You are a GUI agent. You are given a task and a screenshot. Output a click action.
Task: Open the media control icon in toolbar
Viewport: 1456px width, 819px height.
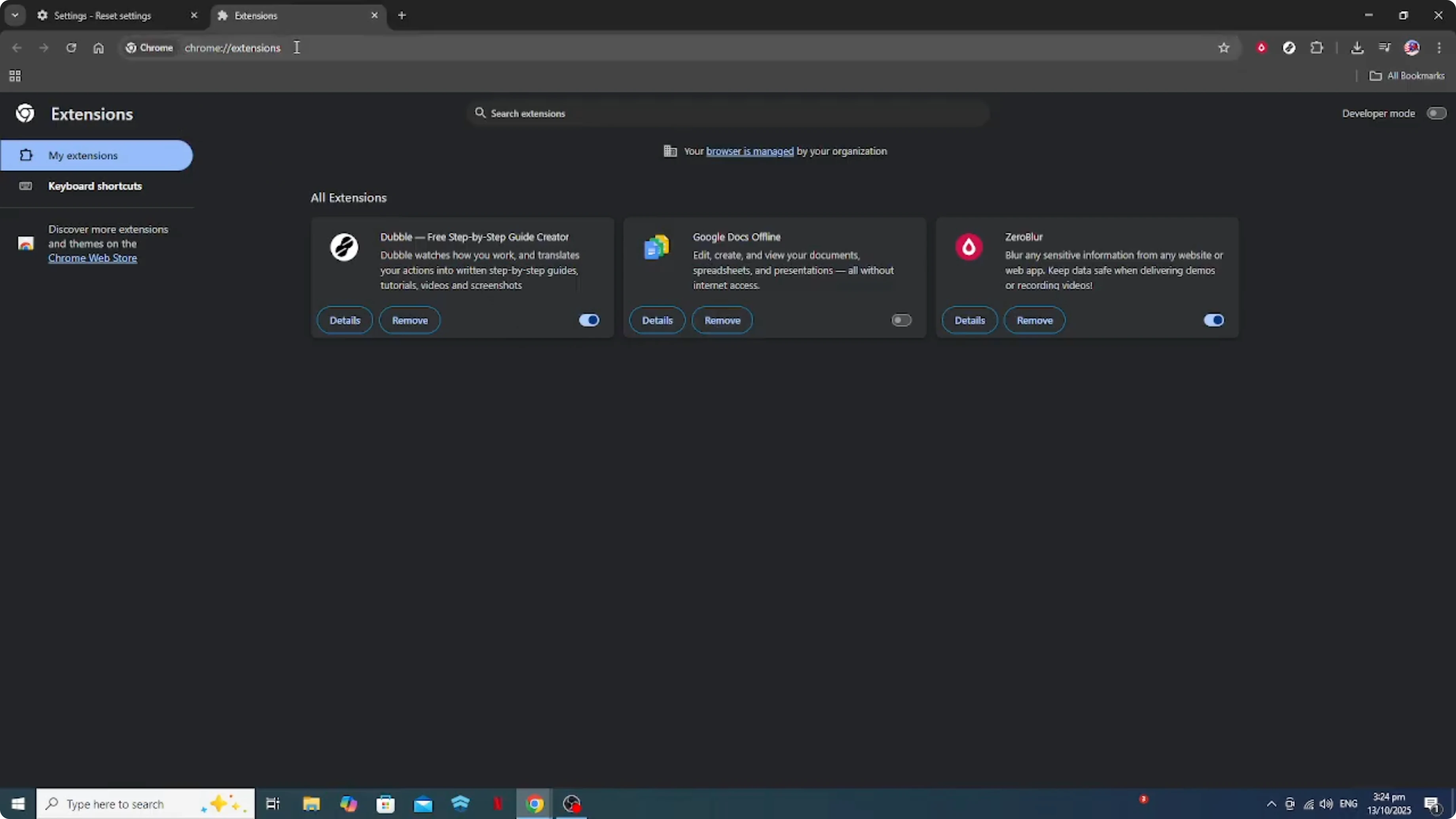pos(1384,48)
